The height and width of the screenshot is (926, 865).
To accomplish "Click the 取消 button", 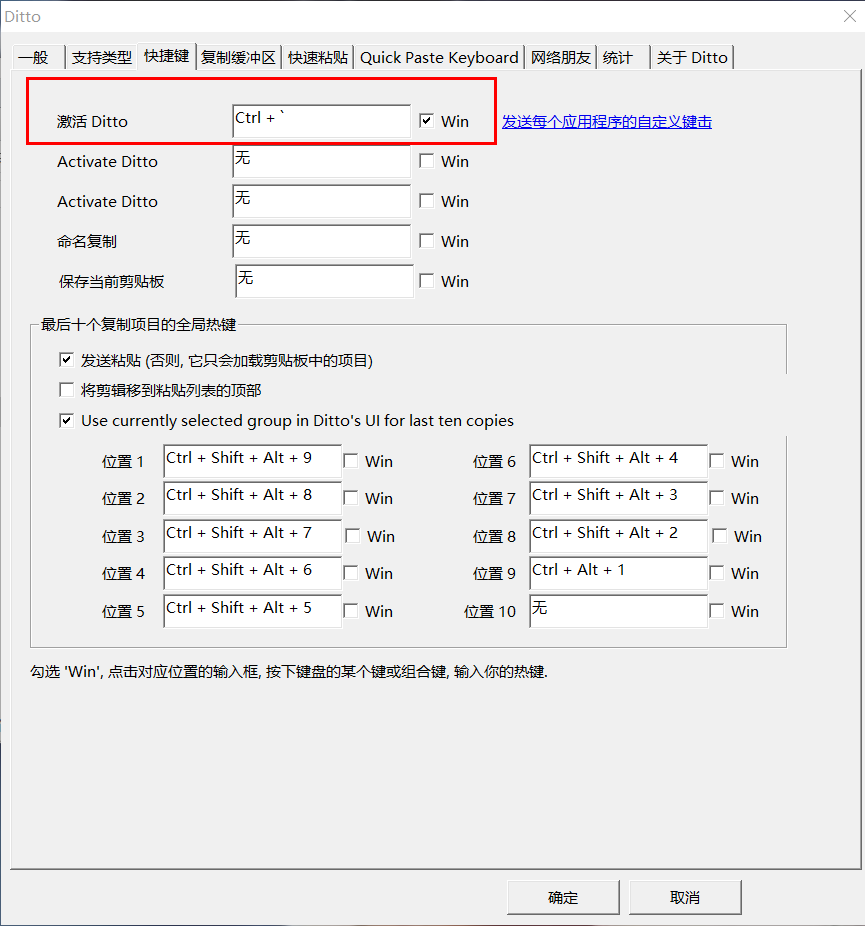I will click(685, 897).
